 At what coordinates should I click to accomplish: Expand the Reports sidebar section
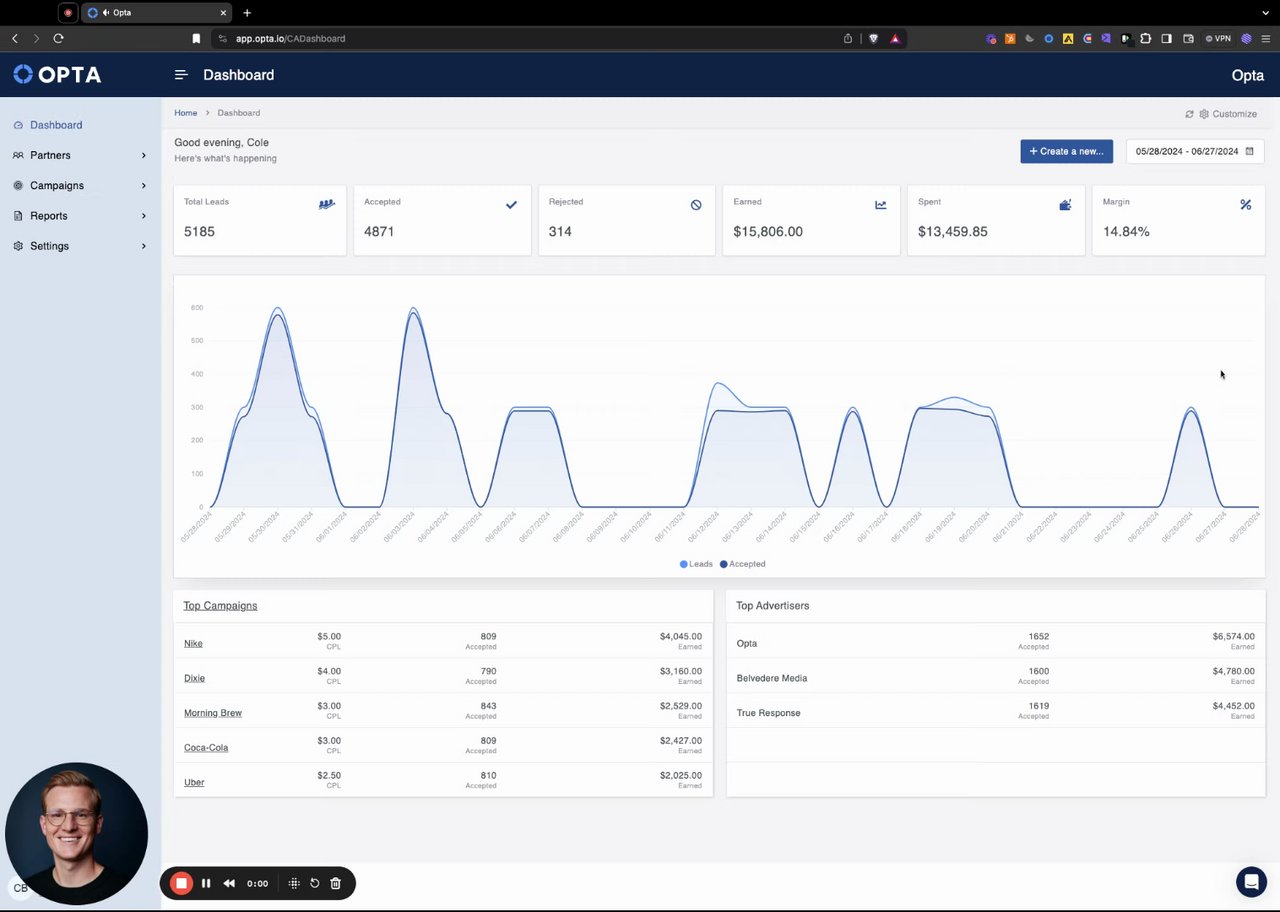pos(80,215)
